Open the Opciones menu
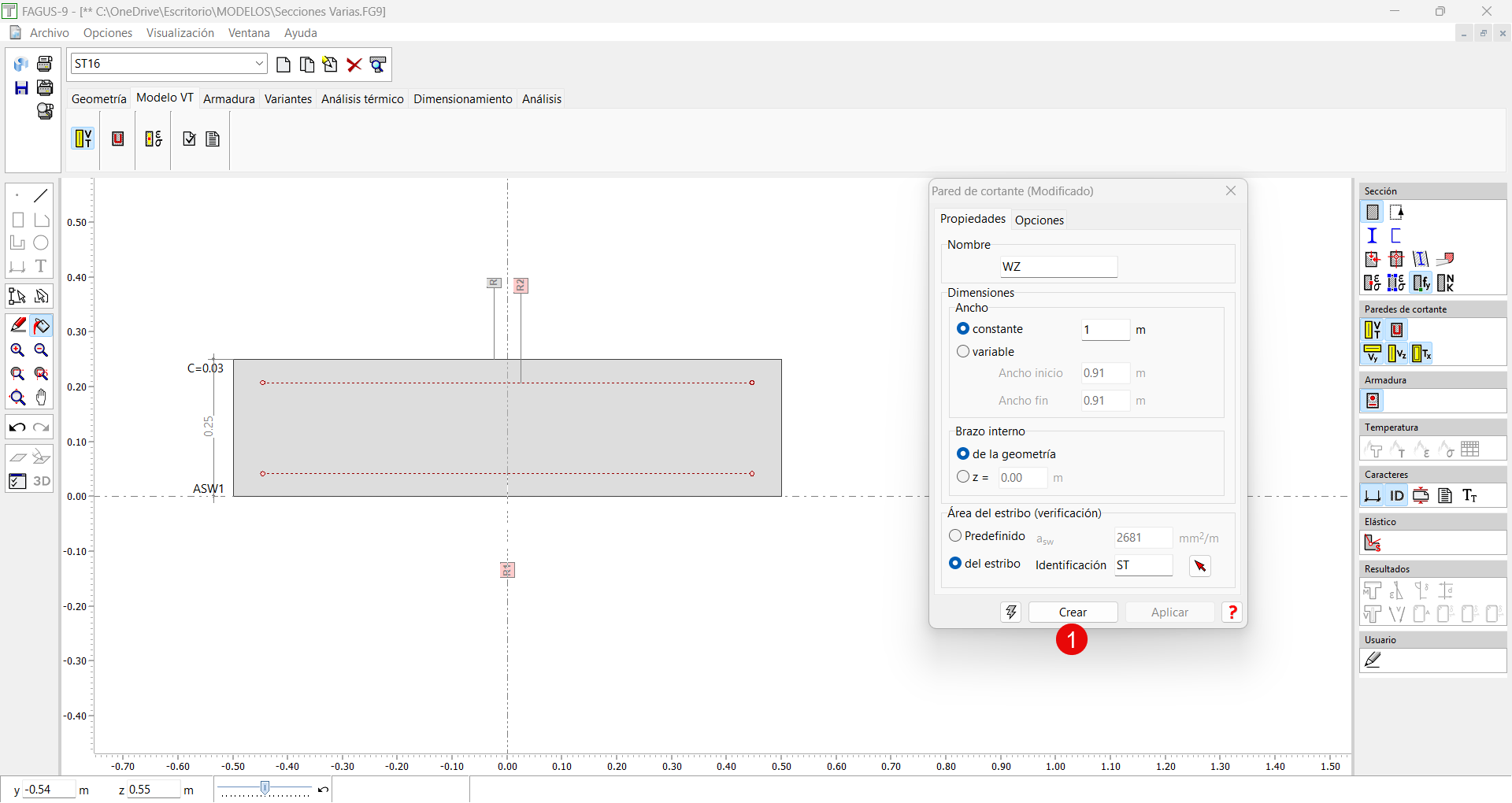This screenshot has width=1512, height=803. pyautogui.click(x=108, y=33)
